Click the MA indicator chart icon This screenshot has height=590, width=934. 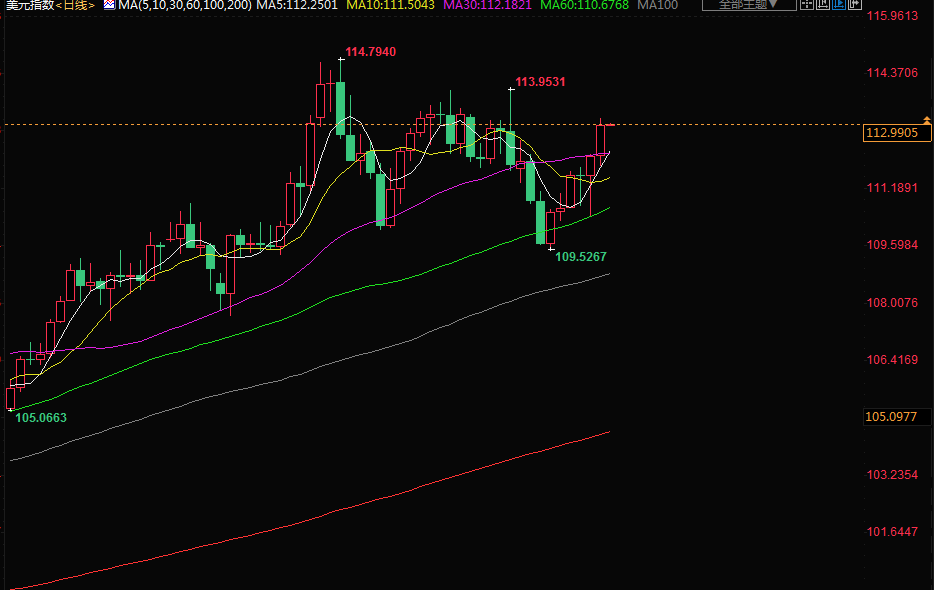pyautogui.click(x=109, y=5)
